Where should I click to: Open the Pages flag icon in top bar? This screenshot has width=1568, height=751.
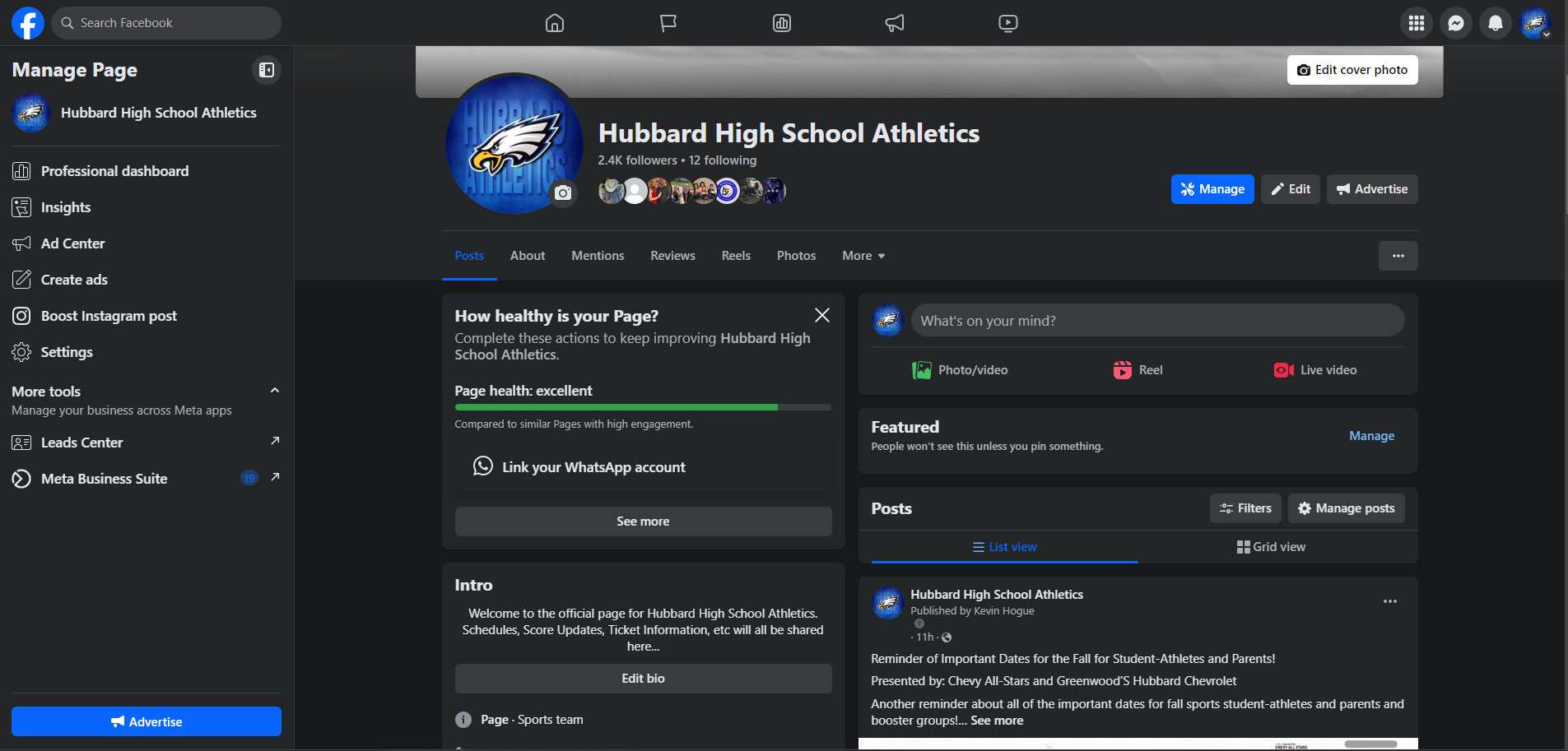point(668,23)
